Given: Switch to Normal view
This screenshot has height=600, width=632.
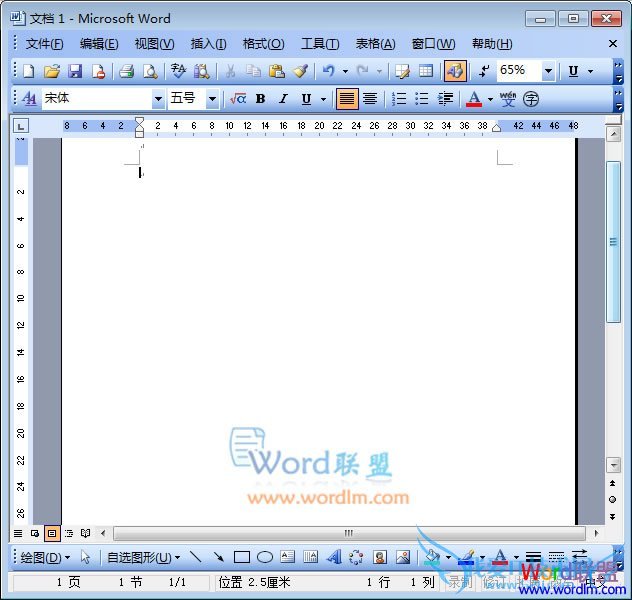Looking at the screenshot, I should pyautogui.click(x=18, y=534).
